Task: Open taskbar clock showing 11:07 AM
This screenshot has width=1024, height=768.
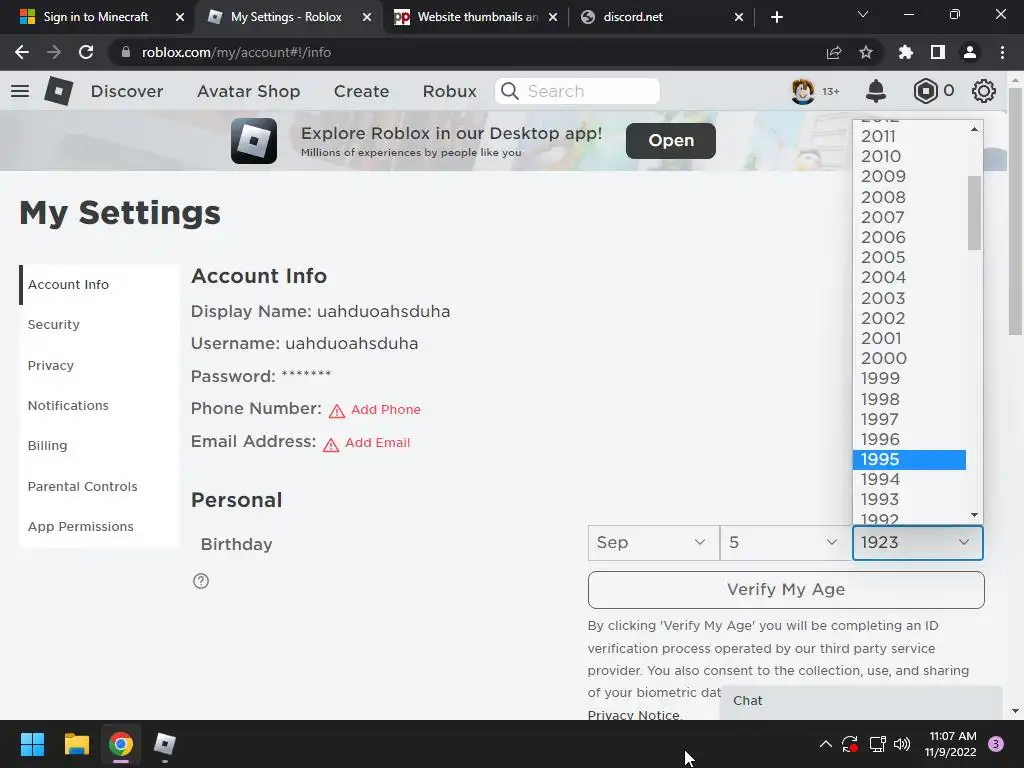Action: [951, 744]
